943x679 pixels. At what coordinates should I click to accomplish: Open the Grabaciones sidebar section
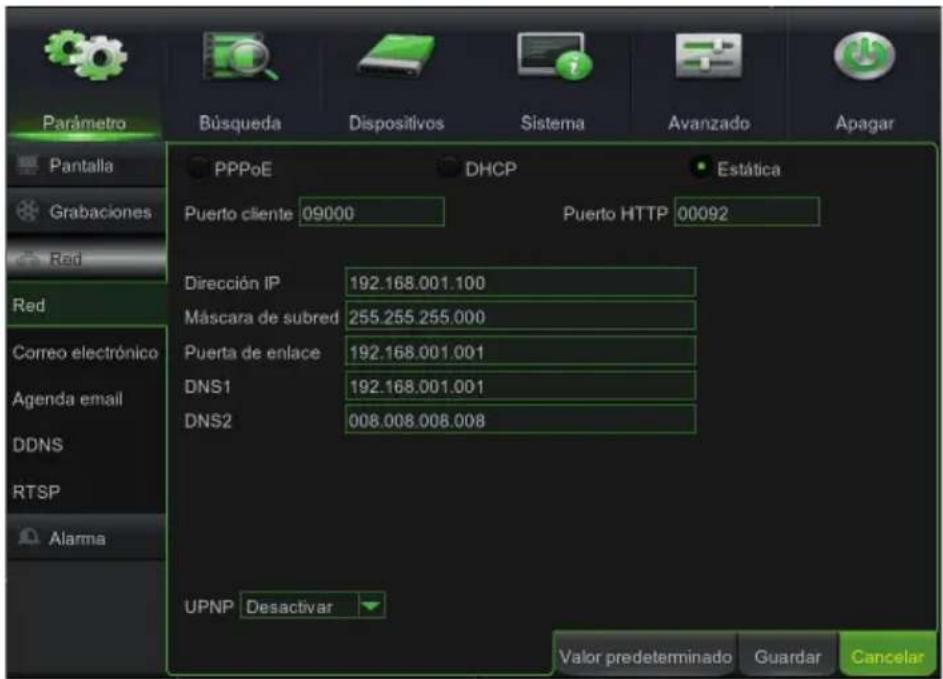[x=86, y=212]
